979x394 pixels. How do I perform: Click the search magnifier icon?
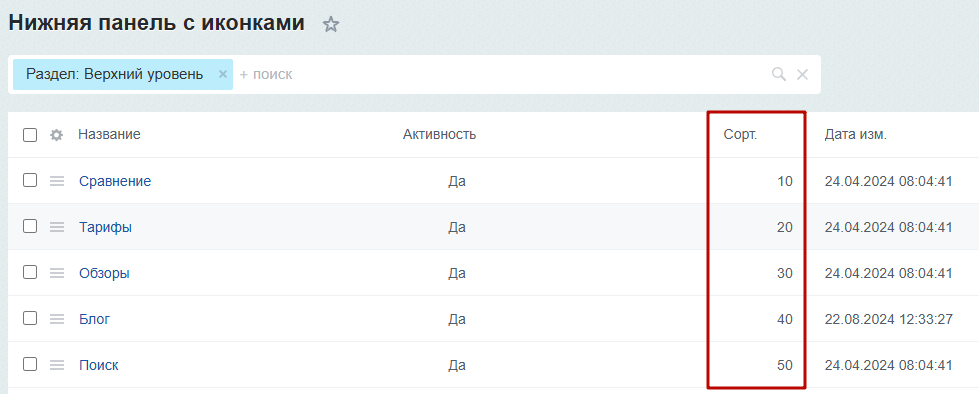pos(779,74)
